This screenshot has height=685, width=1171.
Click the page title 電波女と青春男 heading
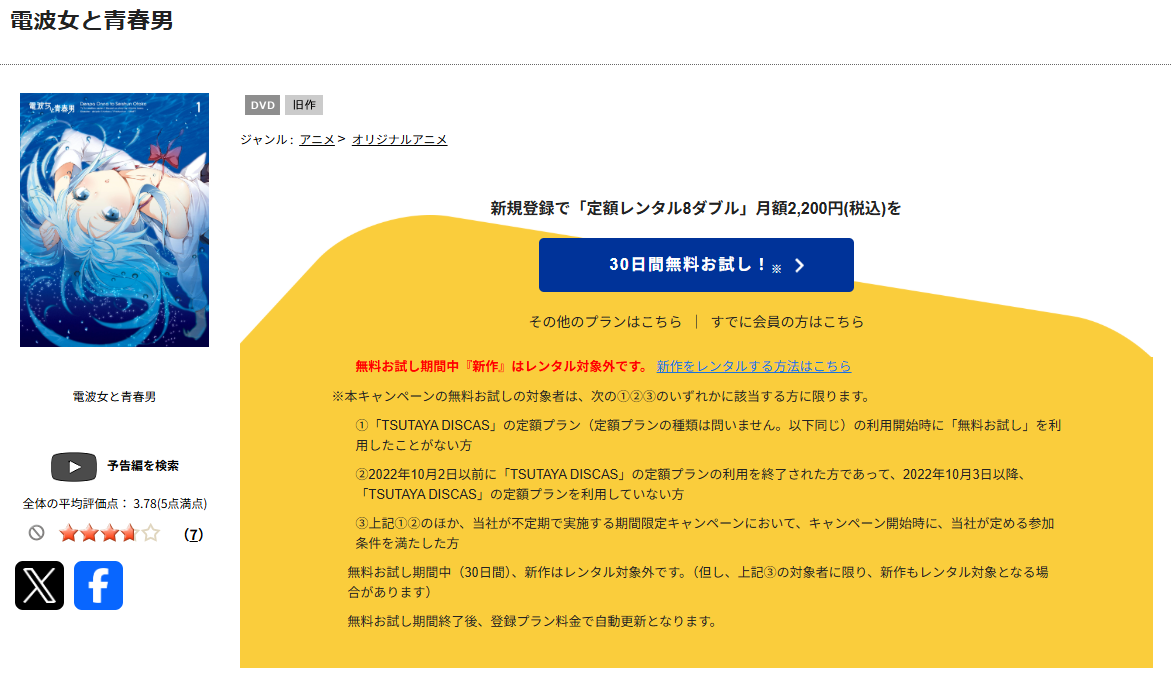click(91, 20)
